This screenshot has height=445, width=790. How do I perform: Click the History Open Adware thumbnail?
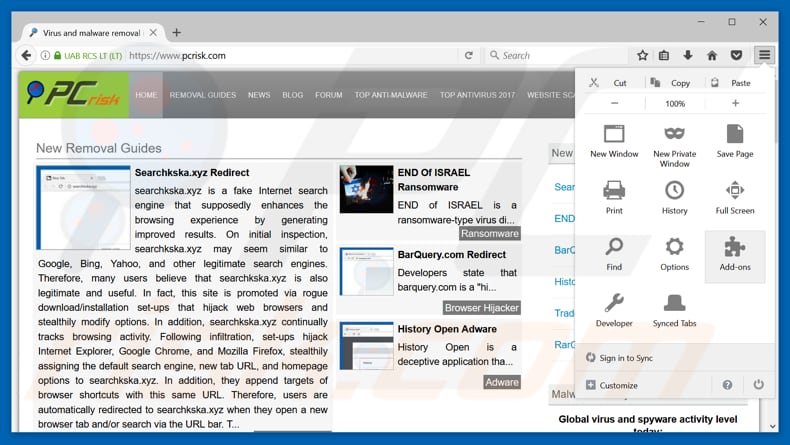click(366, 346)
